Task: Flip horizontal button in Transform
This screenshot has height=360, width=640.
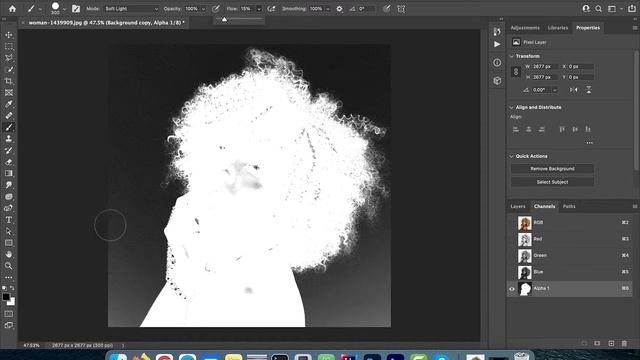Action: pyautogui.click(x=573, y=90)
